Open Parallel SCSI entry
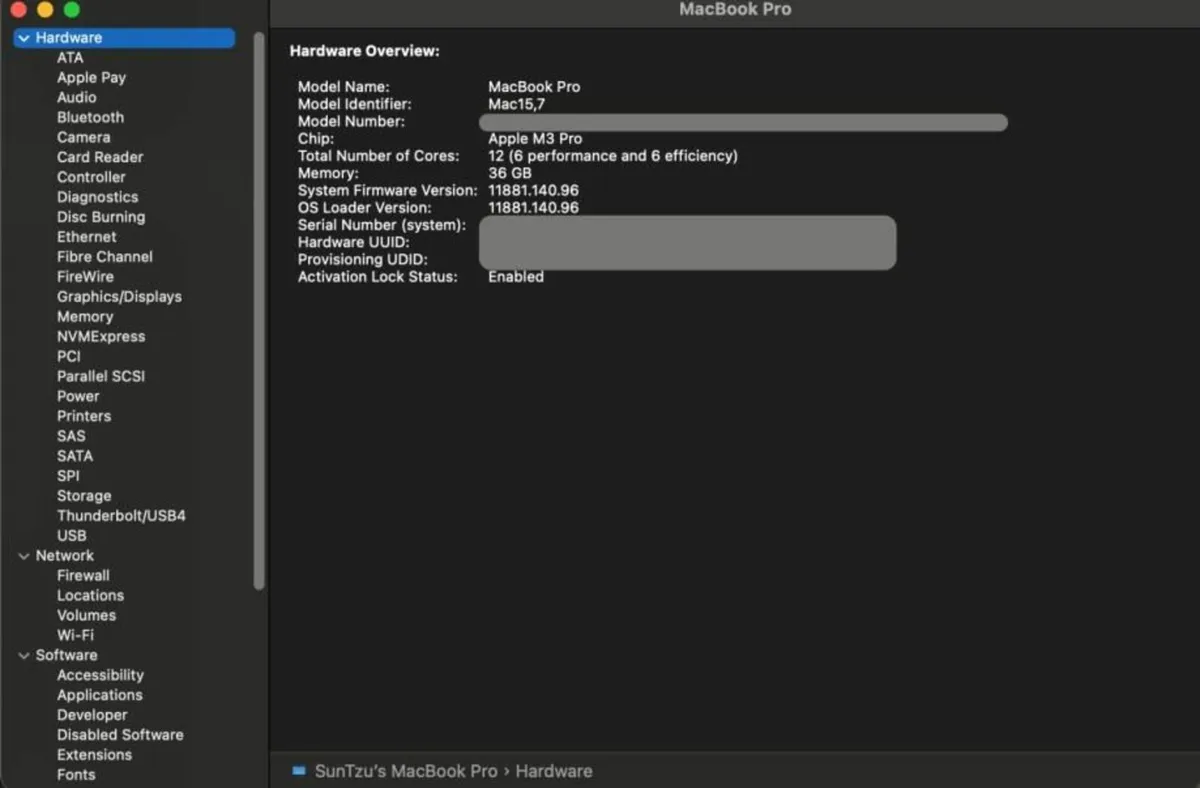Viewport: 1200px width, 788px height. click(101, 377)
